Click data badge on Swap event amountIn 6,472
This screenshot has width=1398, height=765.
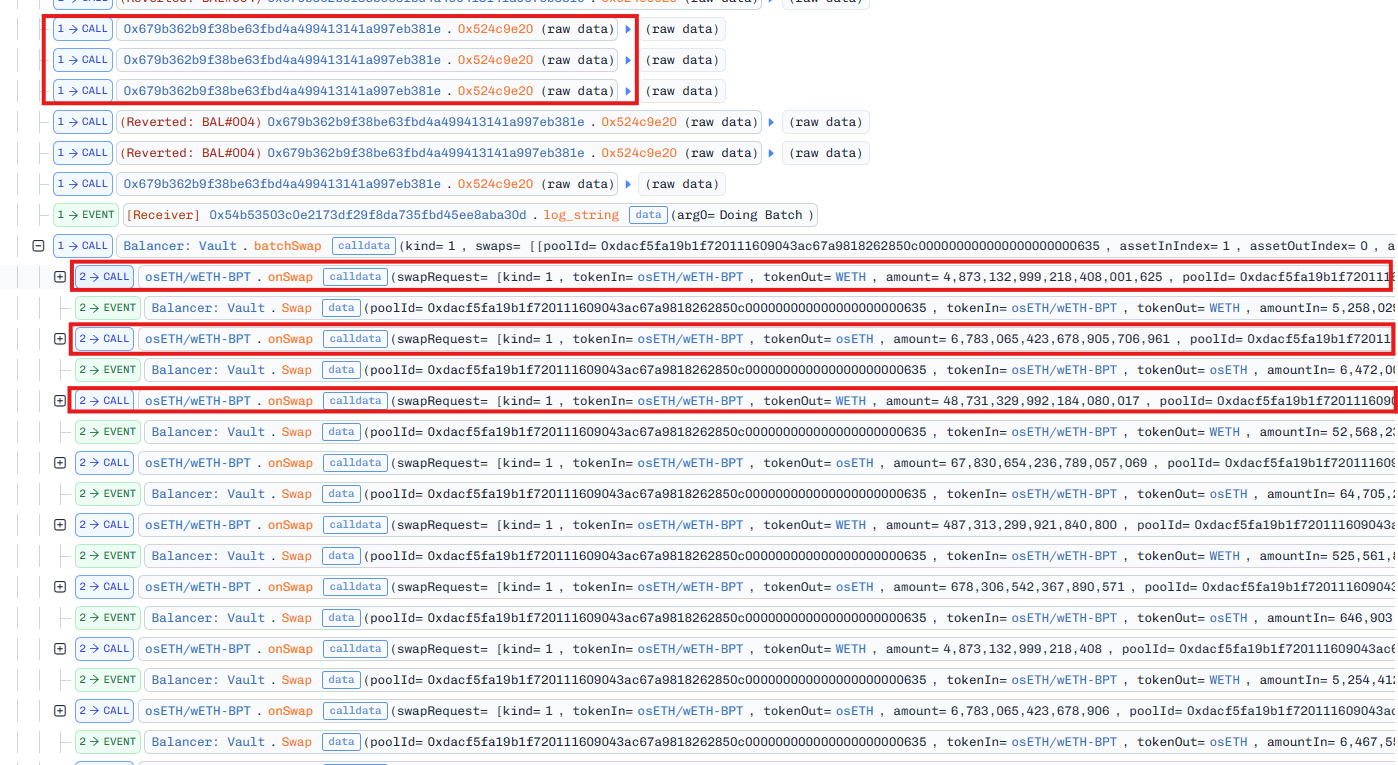pos(341,370)
